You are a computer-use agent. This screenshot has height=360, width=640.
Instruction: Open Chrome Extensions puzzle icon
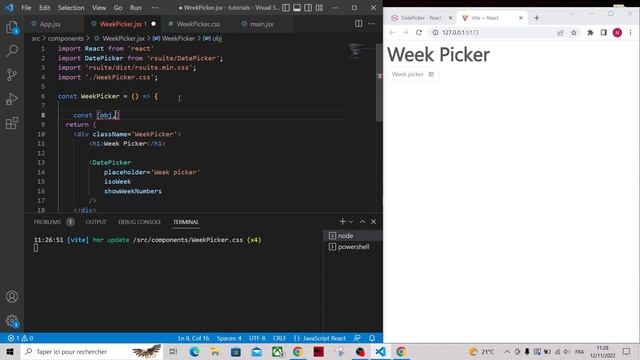(x=590, y=32)
